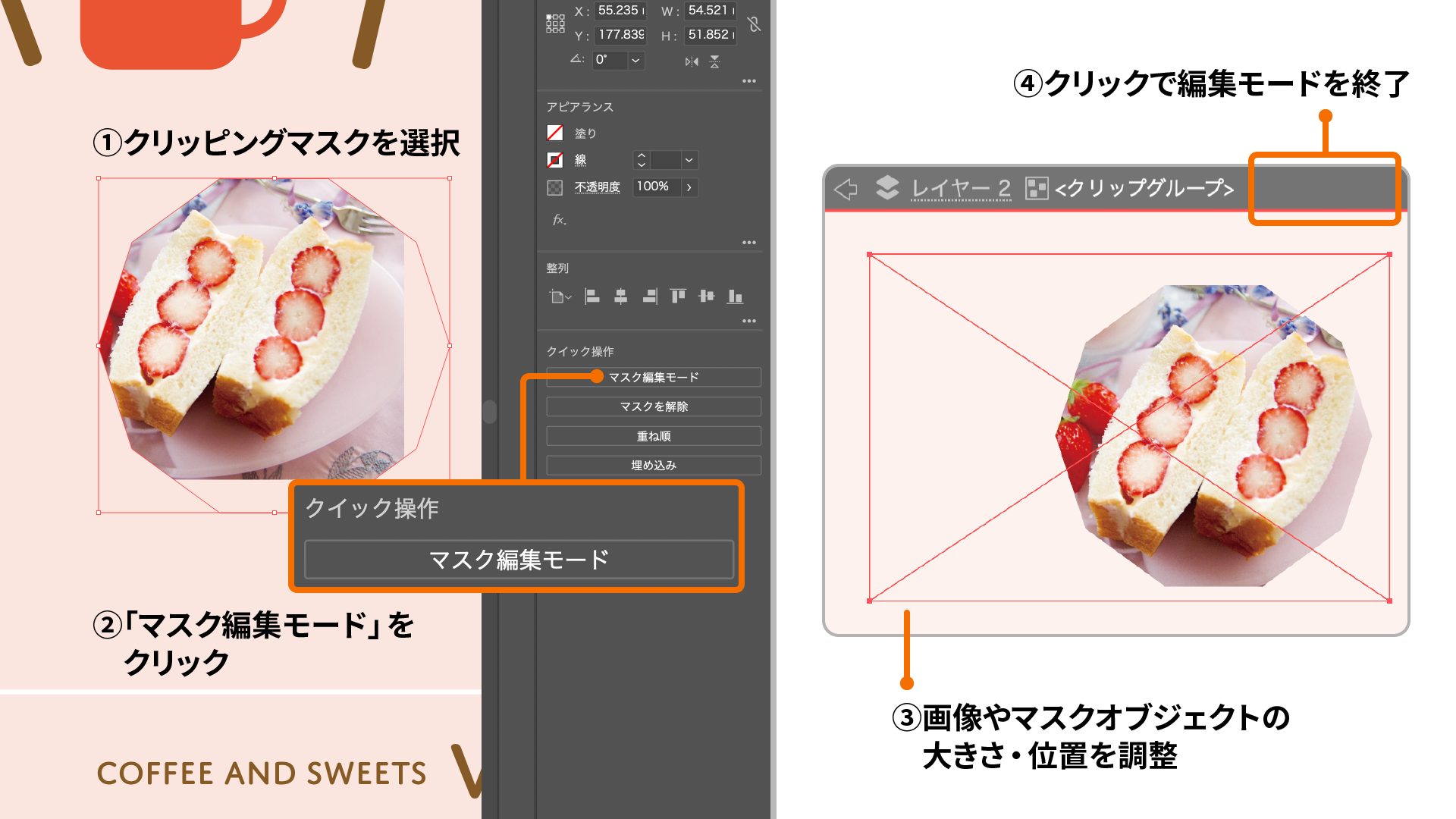Open the stroke weight dropdown
This screenshot has width=1456, height=819.
click(x=689, y=160)
